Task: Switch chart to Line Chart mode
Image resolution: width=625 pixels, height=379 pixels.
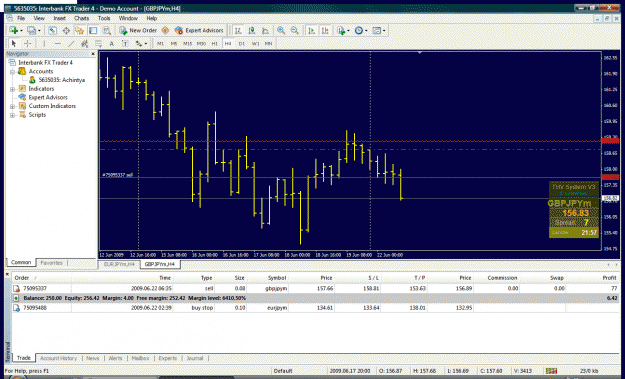Action: point(265,30)
